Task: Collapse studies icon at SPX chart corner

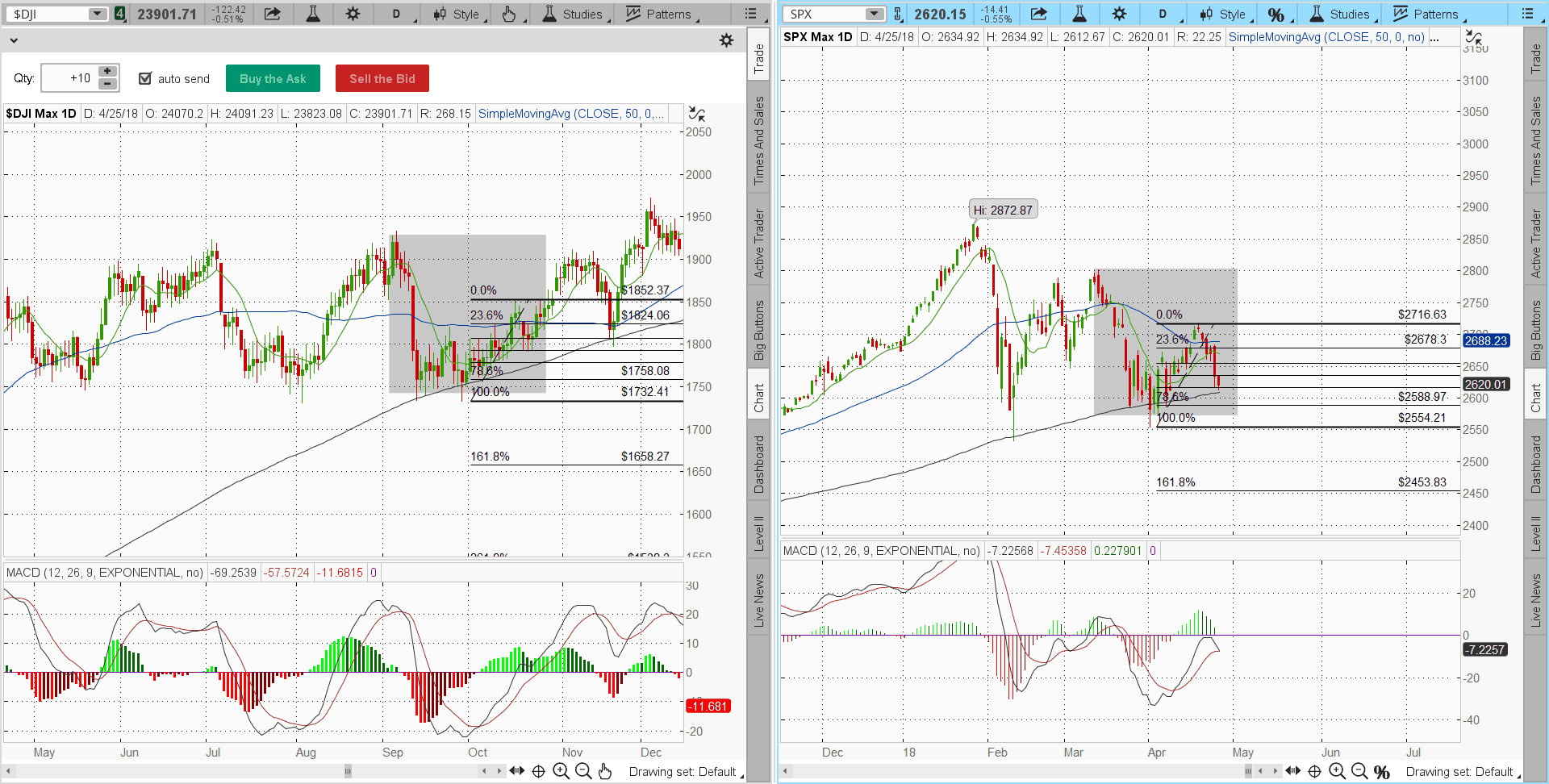Action: (1473, 37)
